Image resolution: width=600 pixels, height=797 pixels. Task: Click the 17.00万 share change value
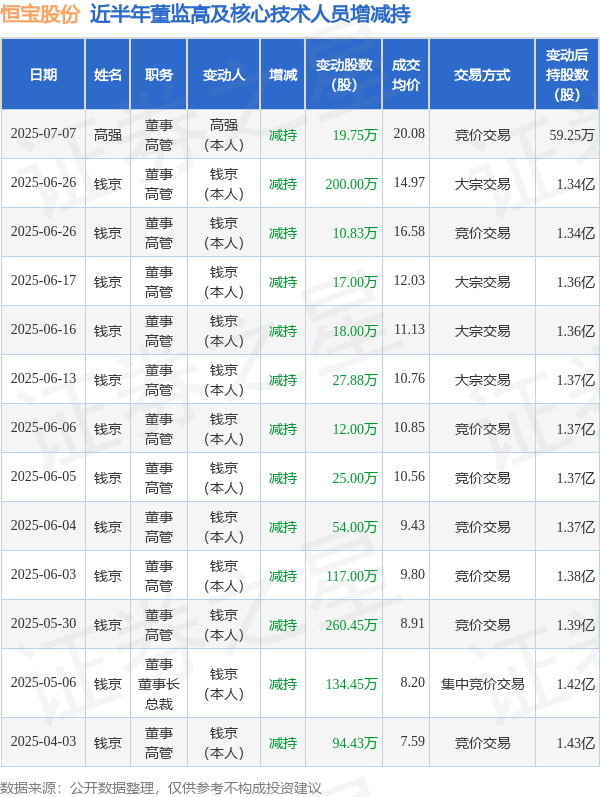coord(355,282)
